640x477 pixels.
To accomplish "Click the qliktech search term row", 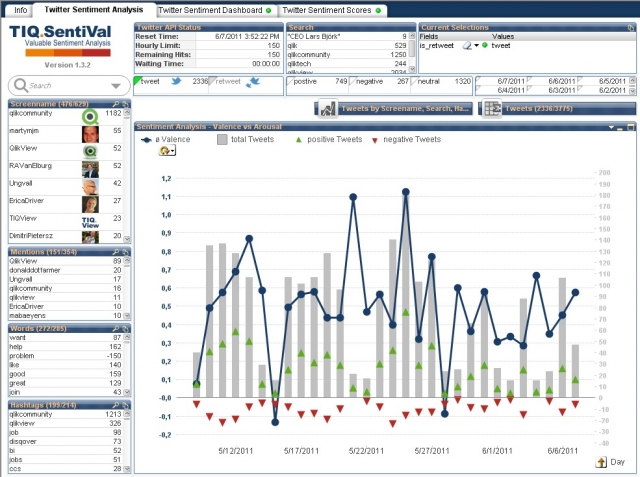I will point(347,64).
